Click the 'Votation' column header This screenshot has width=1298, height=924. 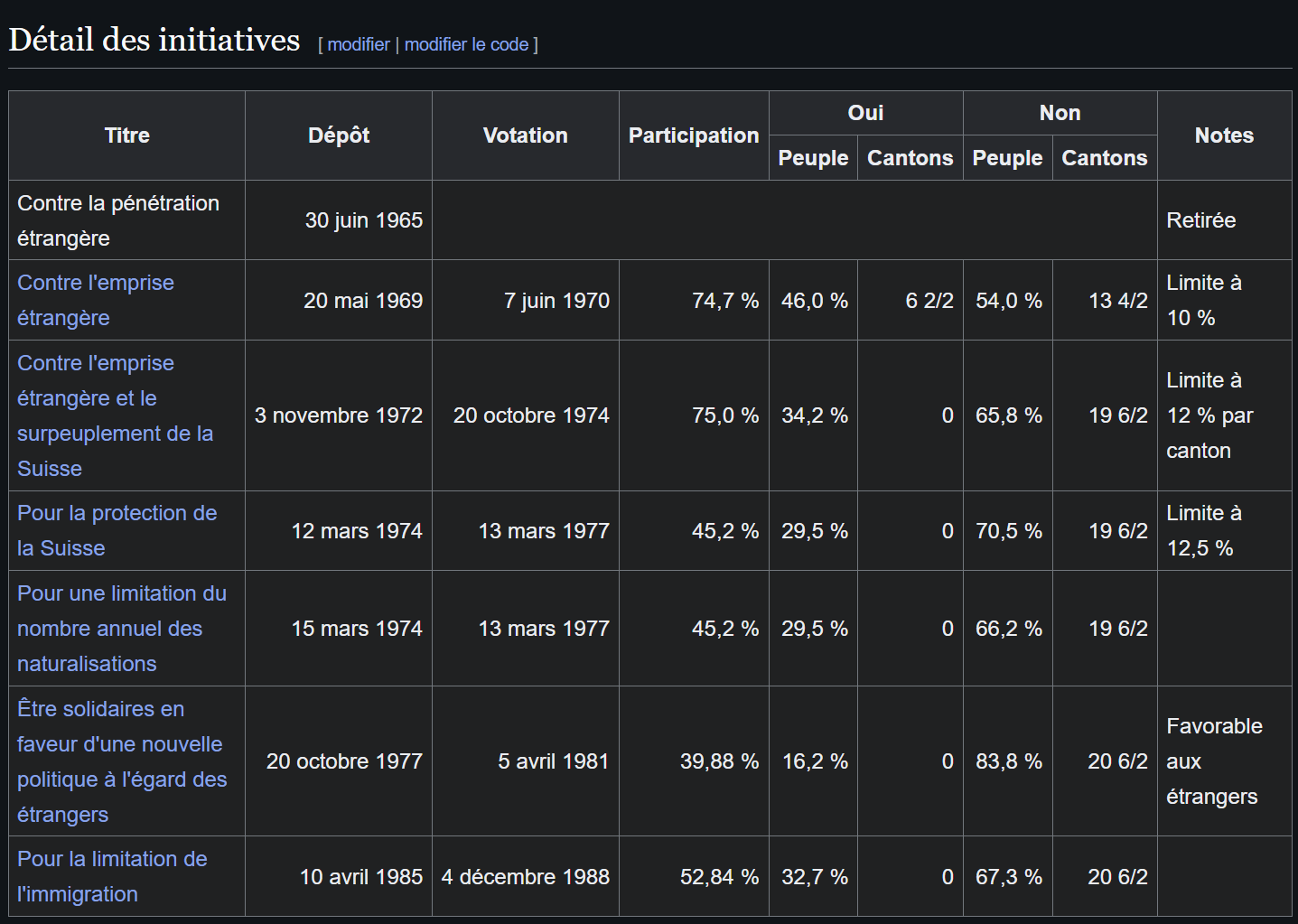[x=526, y=135]
